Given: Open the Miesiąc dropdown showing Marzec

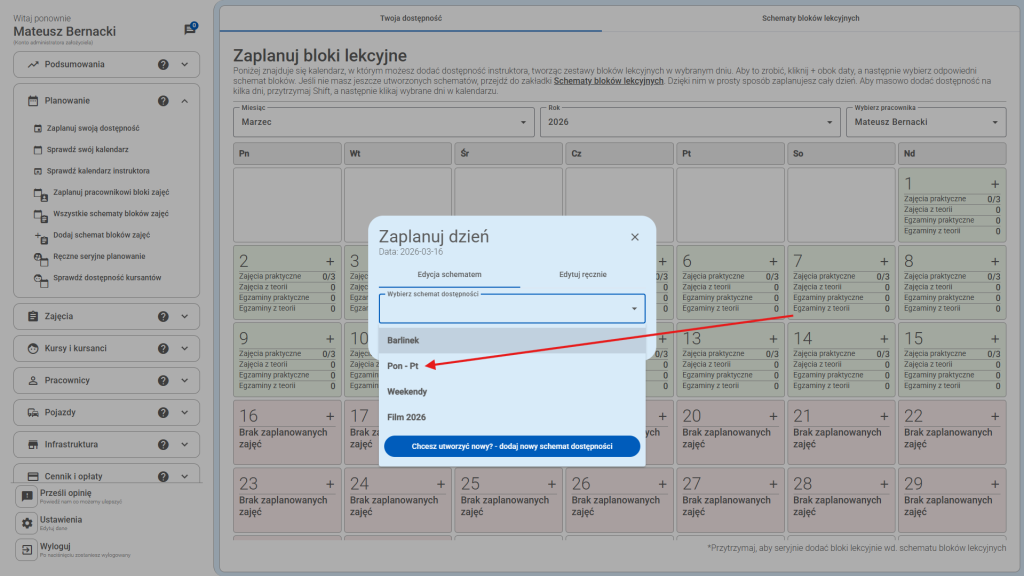Looking at the screenshot, I should 384,122.
